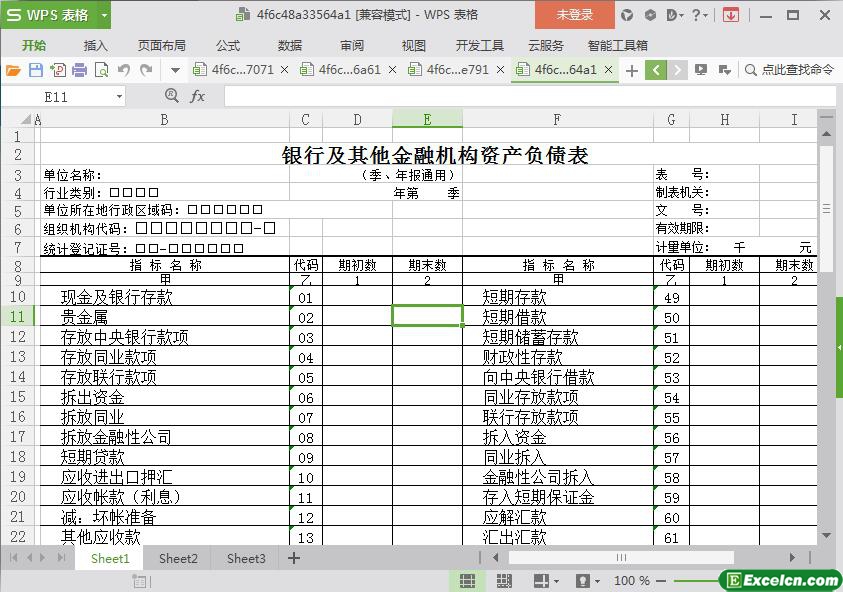Click the green previous tab arrow
The width and height of the screenshot is (843, 592).
click(656, 70)
